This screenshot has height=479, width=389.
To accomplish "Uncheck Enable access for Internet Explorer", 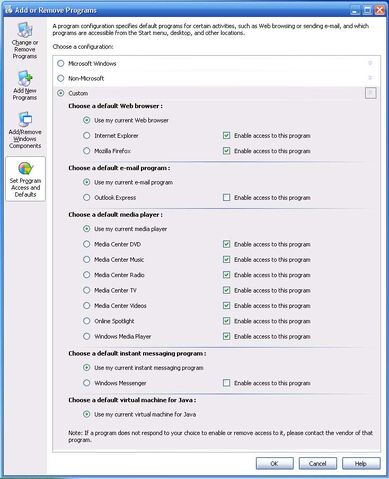I will [x=226, y=135].
